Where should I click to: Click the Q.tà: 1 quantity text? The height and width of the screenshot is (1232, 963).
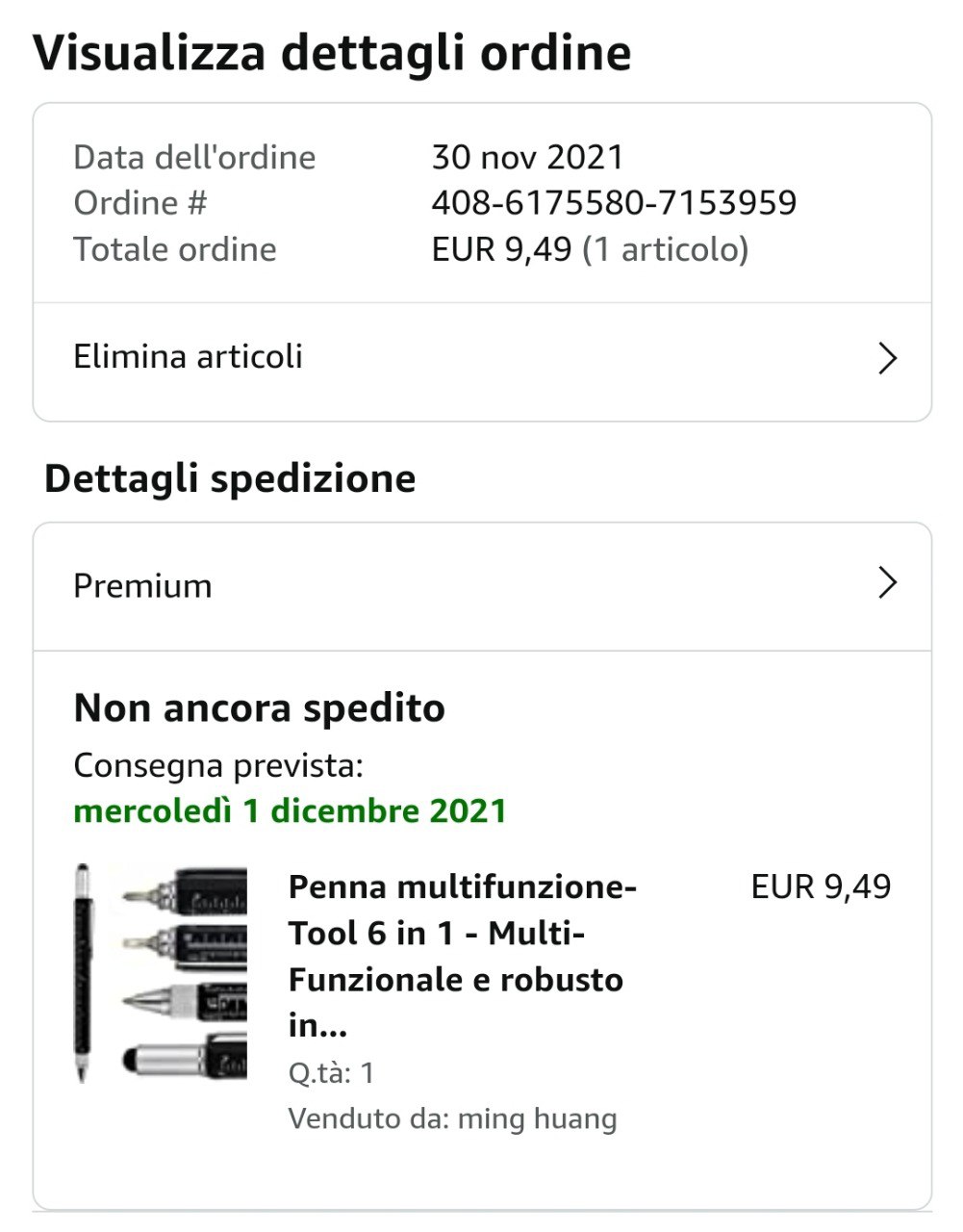coord(331,1072)
